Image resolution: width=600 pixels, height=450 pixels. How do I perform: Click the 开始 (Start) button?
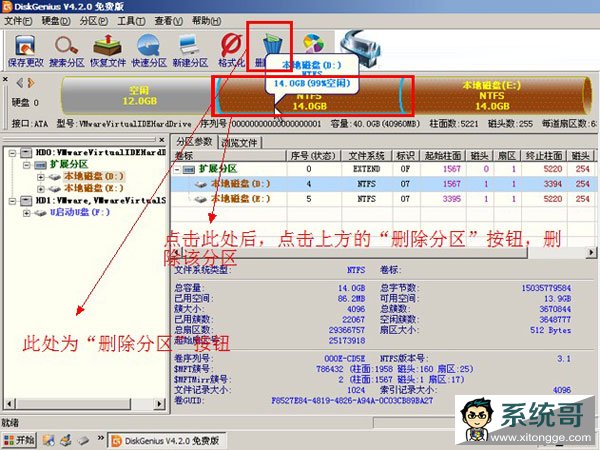coord(19,440)
